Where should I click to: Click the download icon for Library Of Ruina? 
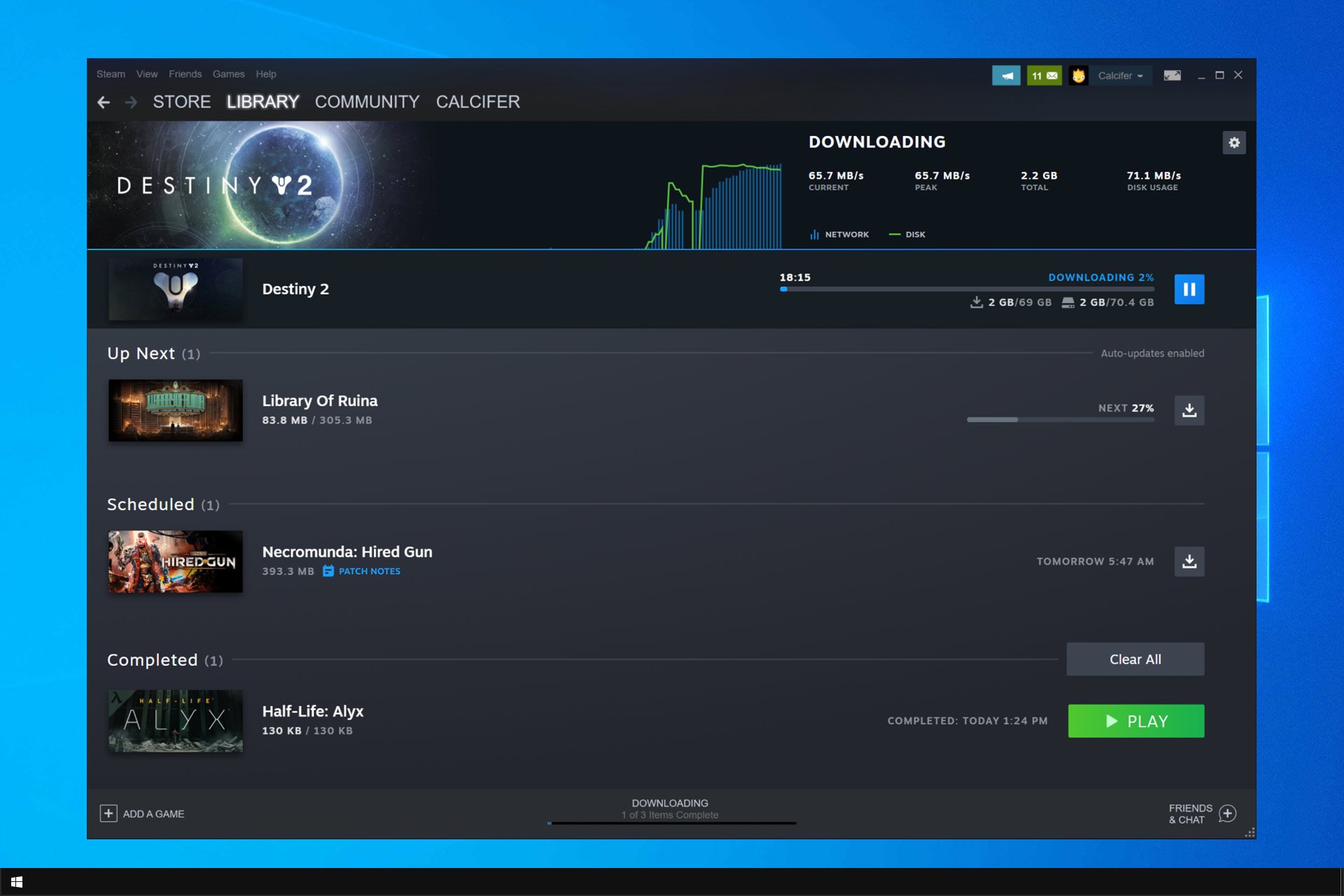[x=1189, y=409]
